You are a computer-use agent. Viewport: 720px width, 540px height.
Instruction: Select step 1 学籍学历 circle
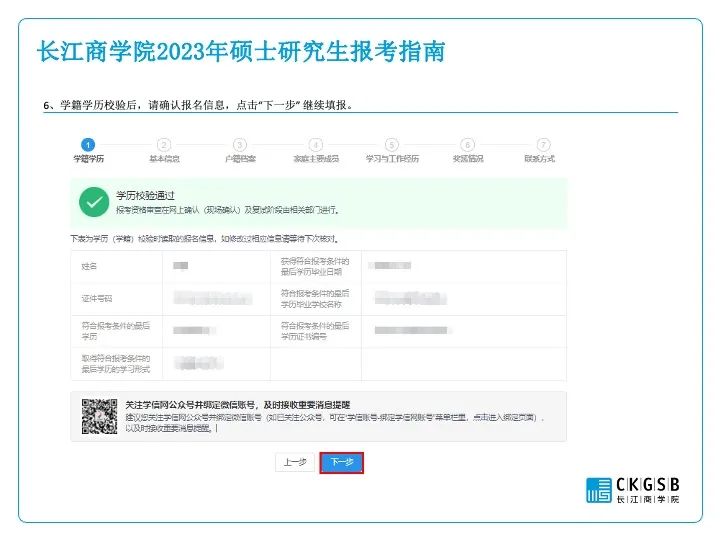[x=88, y=145]
